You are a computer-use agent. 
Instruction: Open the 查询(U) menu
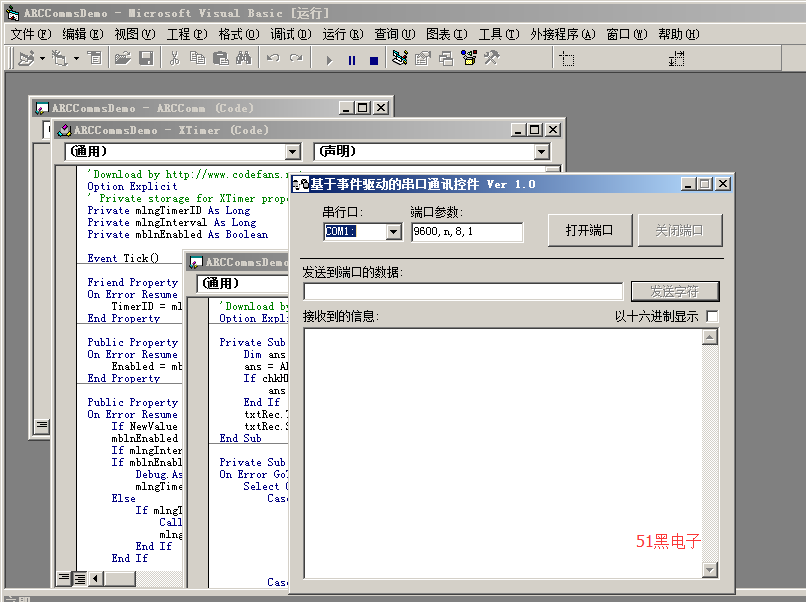point(394,34)
